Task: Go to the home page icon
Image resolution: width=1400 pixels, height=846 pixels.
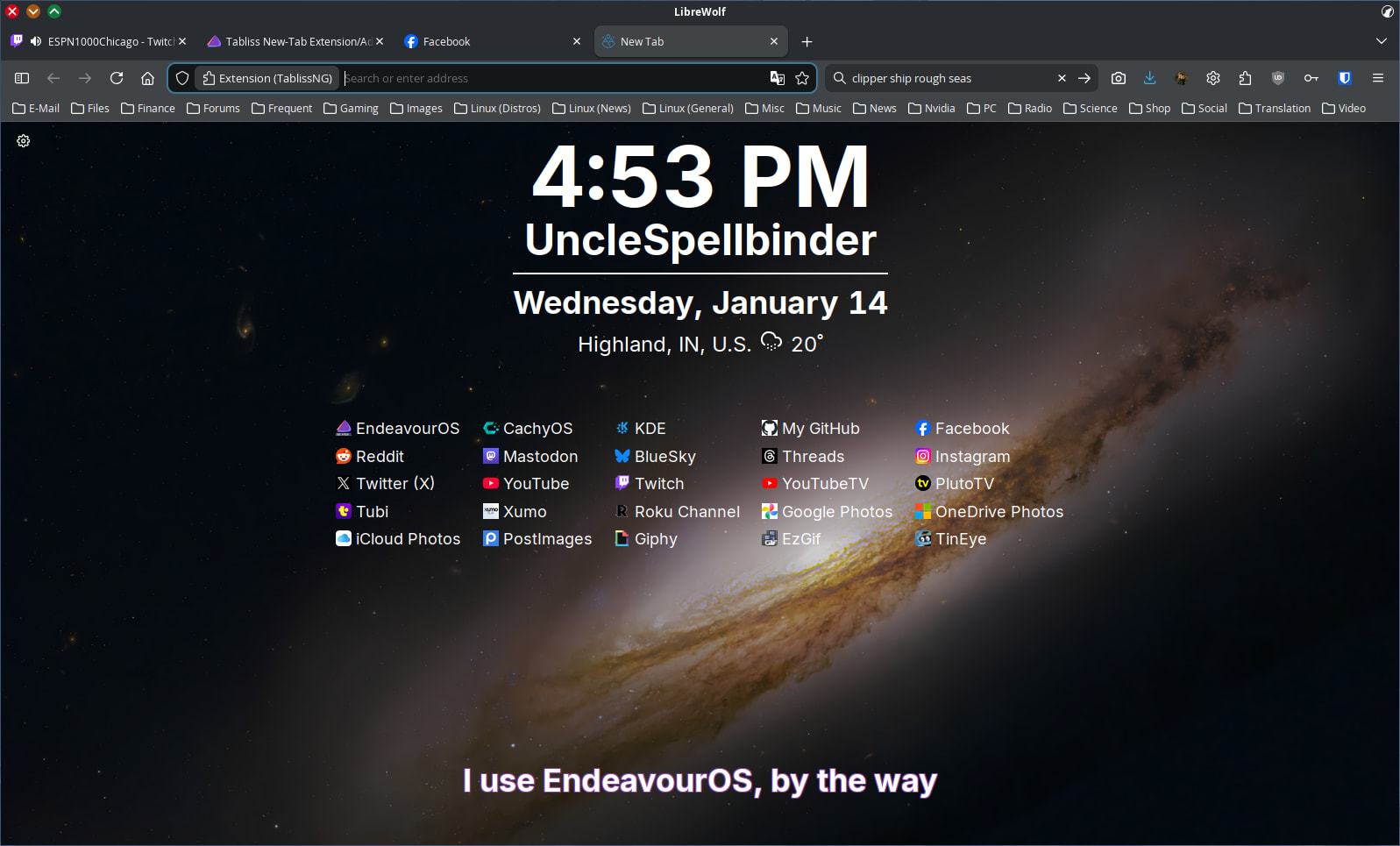Action: click(x=147, y=78)
